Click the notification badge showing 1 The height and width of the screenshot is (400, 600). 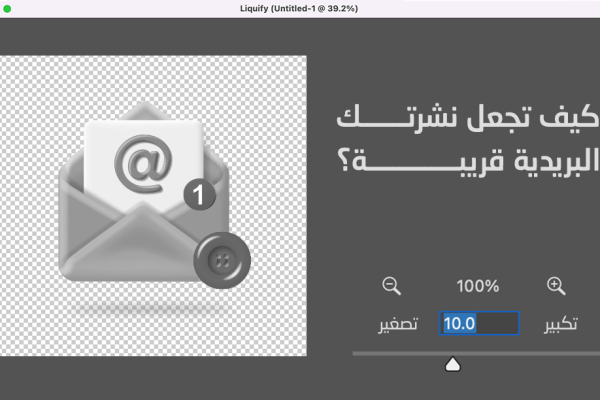[x=200, y=195]
